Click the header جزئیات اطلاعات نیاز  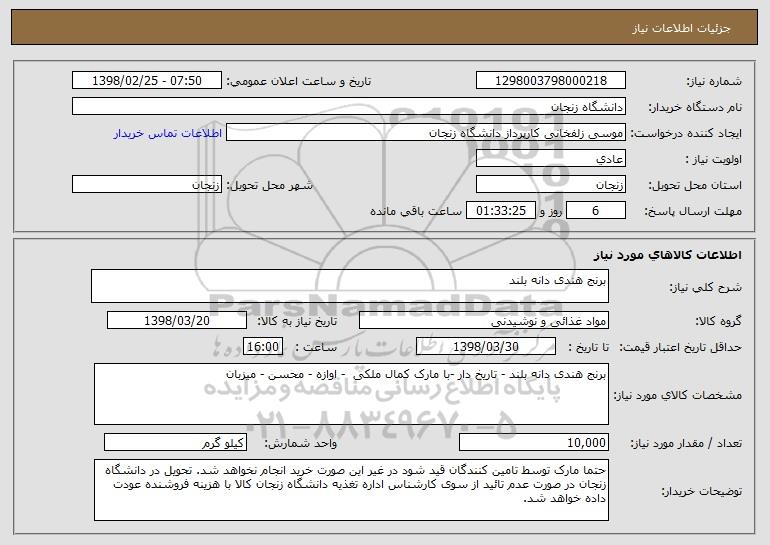tap(681, 28)
